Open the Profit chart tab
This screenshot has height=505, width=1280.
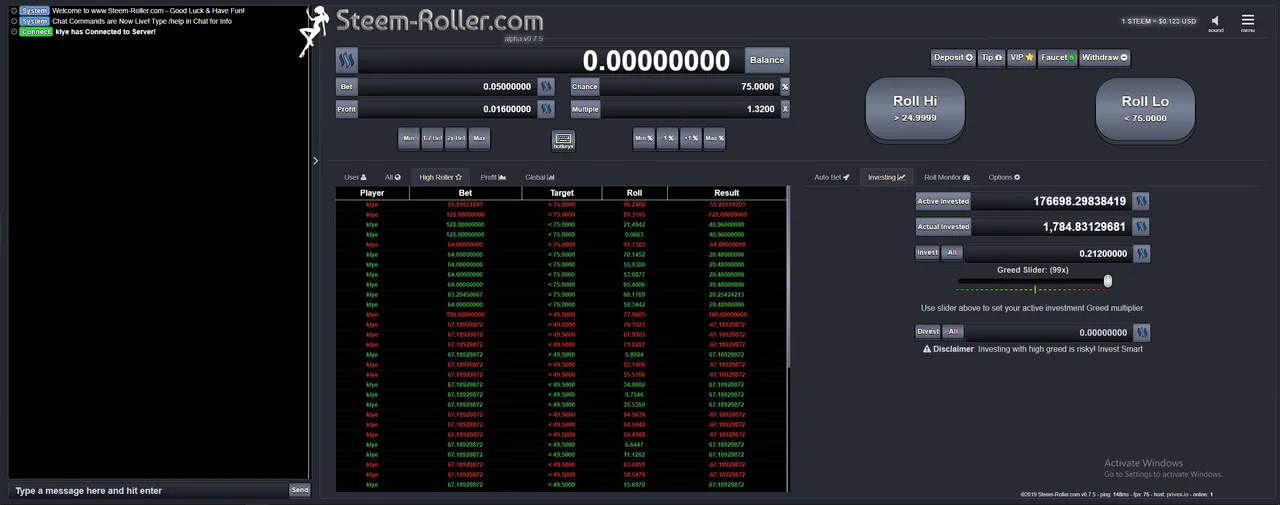[x=493, y=177]
